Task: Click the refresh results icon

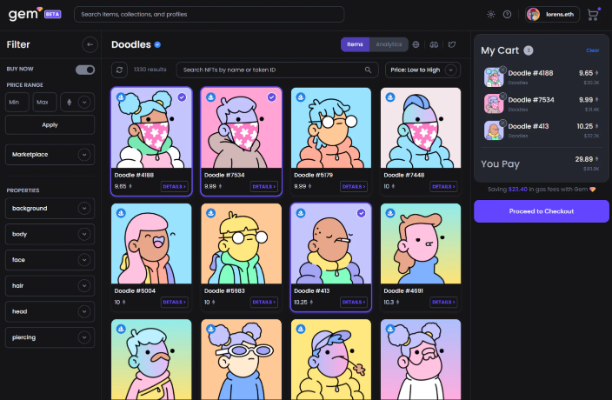Action: tap(119, 70)
